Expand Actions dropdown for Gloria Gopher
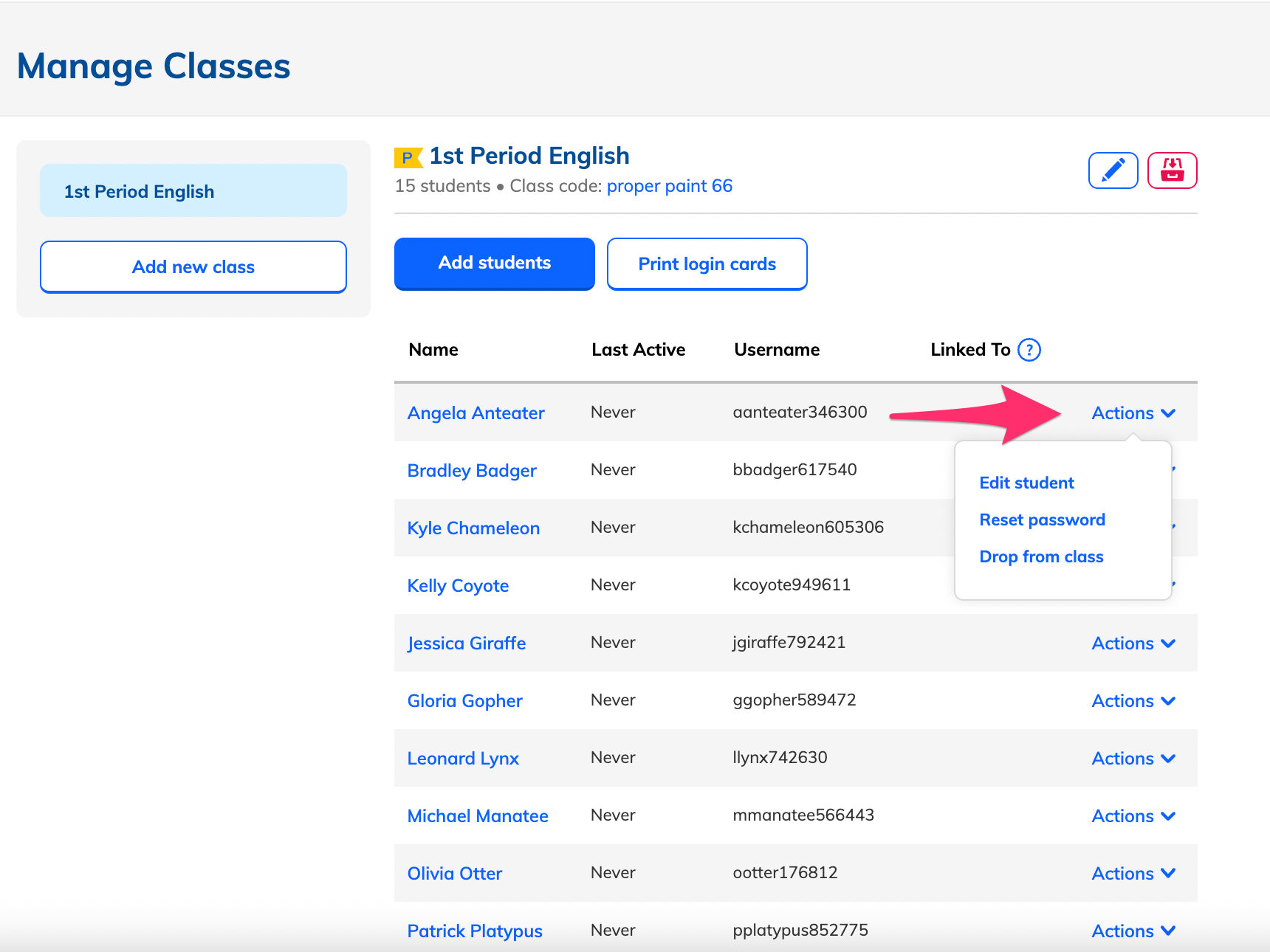The width and height of the screenshot is (1270, 952). tap(1133, 701)
